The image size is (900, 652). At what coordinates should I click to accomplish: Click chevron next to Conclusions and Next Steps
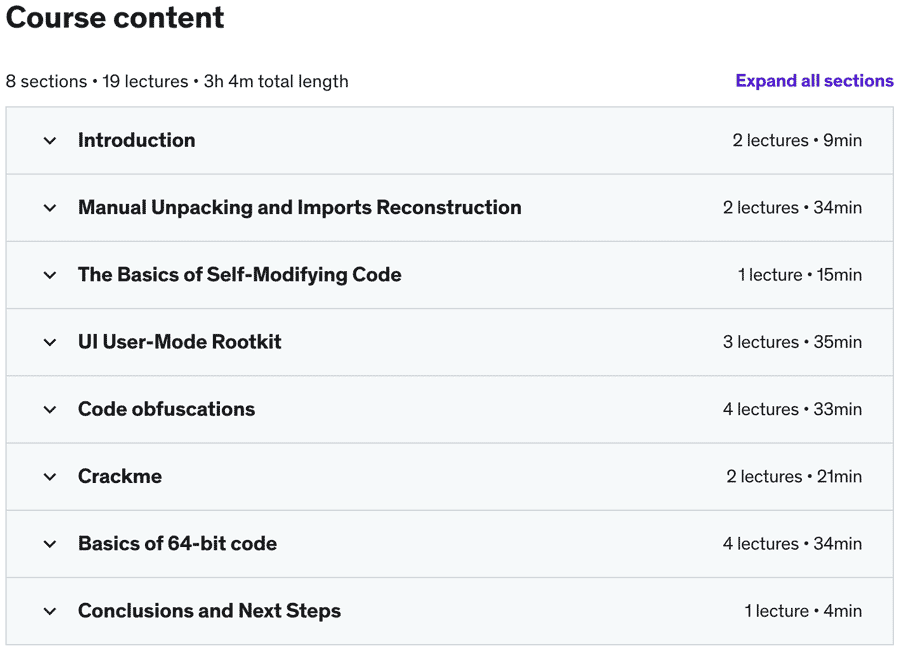coord(50,611)
